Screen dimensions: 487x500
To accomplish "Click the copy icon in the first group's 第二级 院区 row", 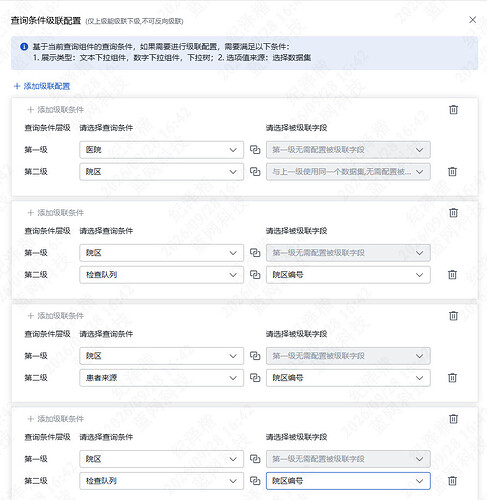I will pos(255,172).
